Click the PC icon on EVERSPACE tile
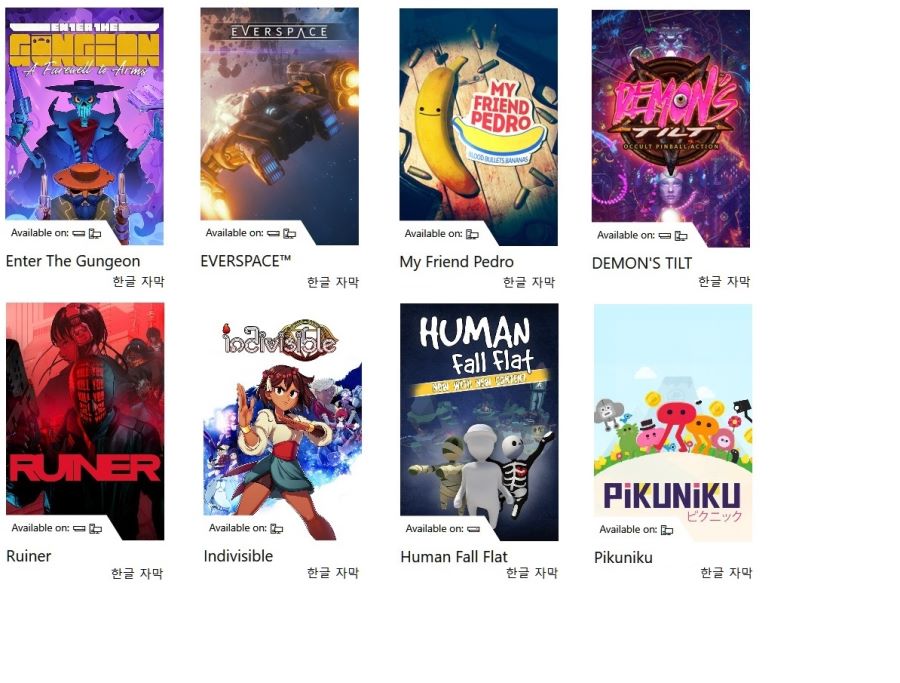Viewport: 900px width, 683px height. coord(290,234)
